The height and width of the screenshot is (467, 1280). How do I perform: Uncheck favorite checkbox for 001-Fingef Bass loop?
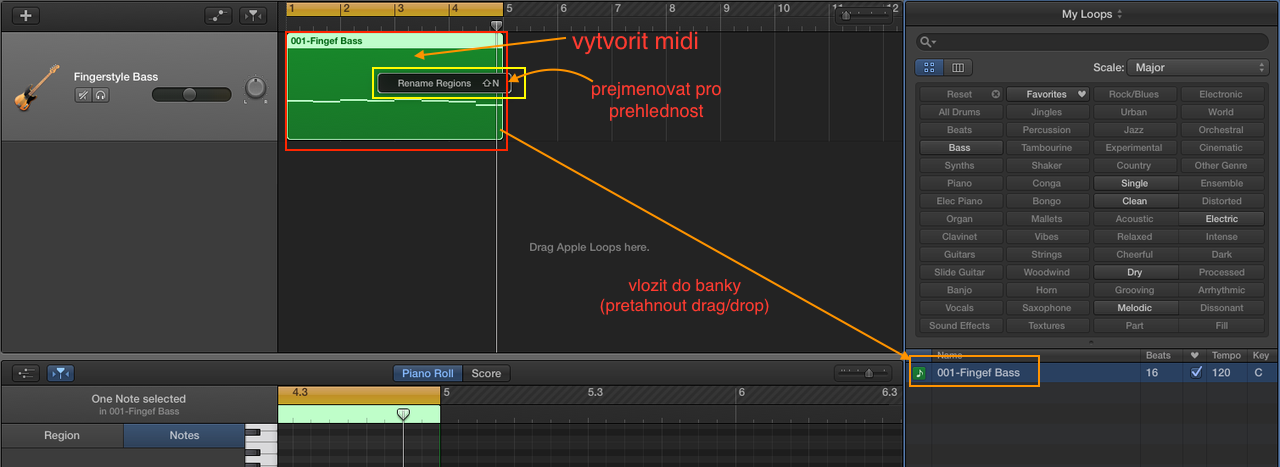point(1197,373)
